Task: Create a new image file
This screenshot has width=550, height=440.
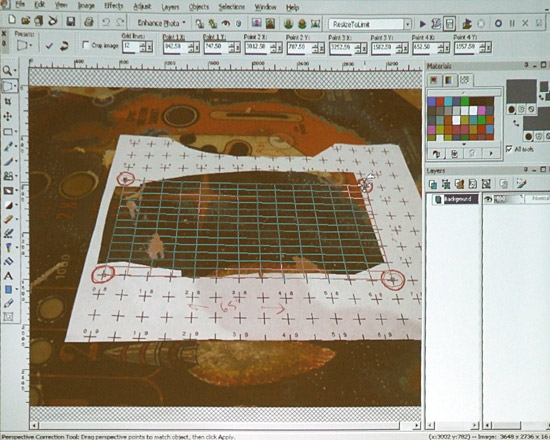Action: point(12,20)
